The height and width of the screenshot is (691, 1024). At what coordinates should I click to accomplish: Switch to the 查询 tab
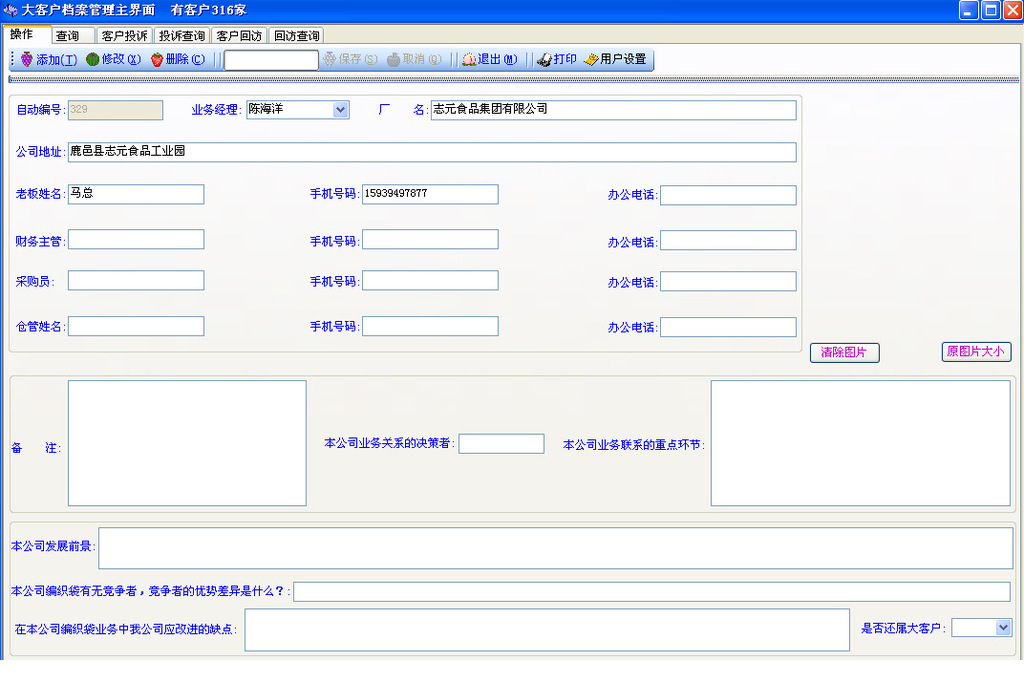[68, 36]
